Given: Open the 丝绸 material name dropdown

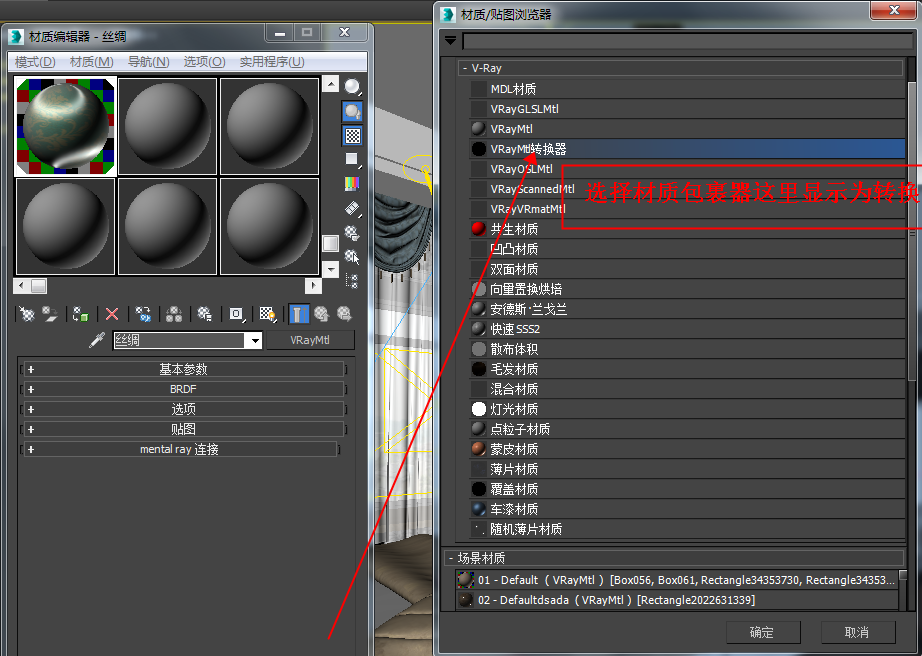Looking at the screenshot, I should [x=255, y=340].
